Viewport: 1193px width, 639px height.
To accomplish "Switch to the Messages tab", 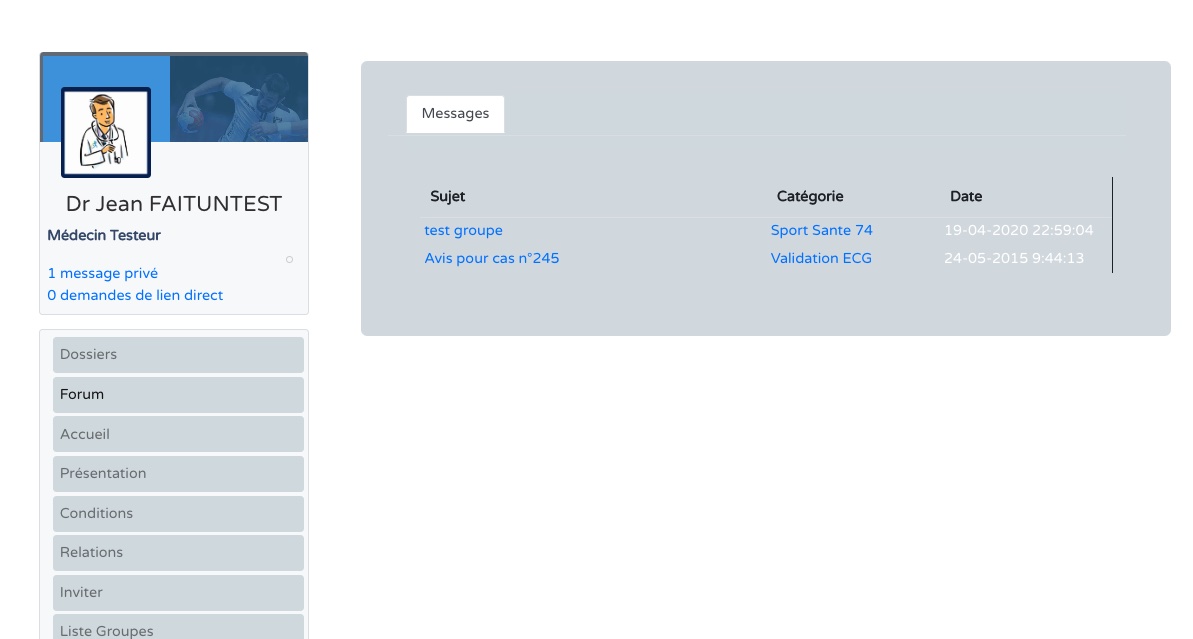I will [x=455, y=114].
